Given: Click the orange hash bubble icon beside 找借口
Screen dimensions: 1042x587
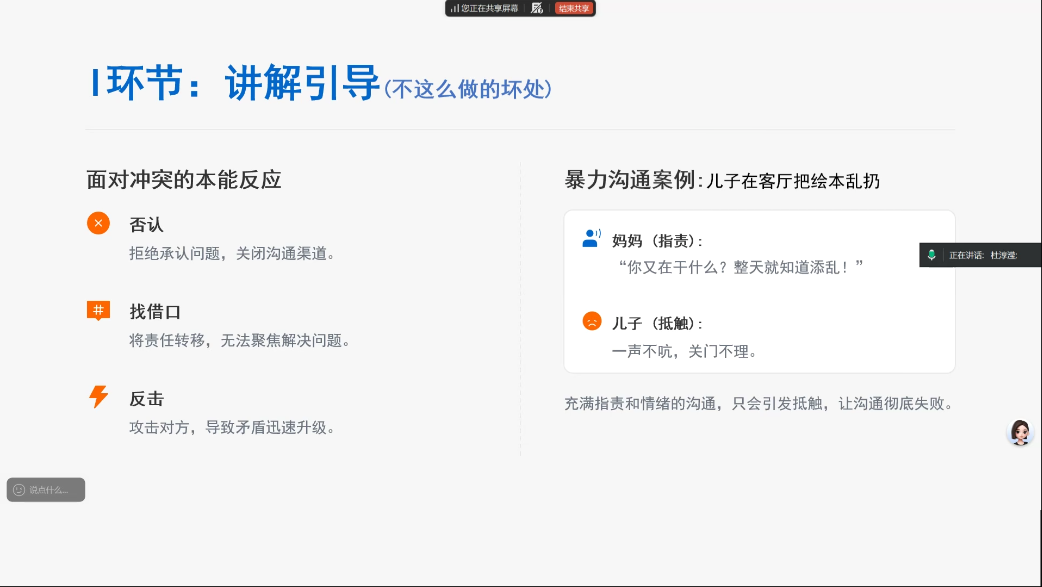Looking at the screenshot, I should 98,311.
